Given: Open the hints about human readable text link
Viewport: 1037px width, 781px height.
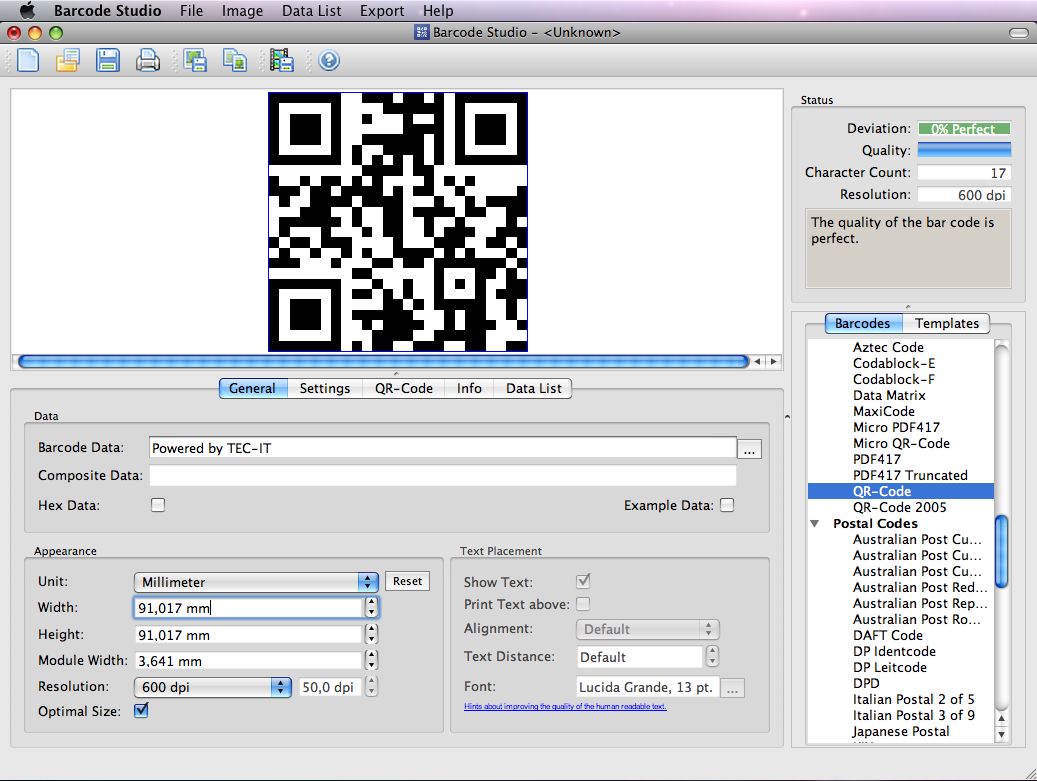Looking at the screenshot, I should tap(565, 706).
